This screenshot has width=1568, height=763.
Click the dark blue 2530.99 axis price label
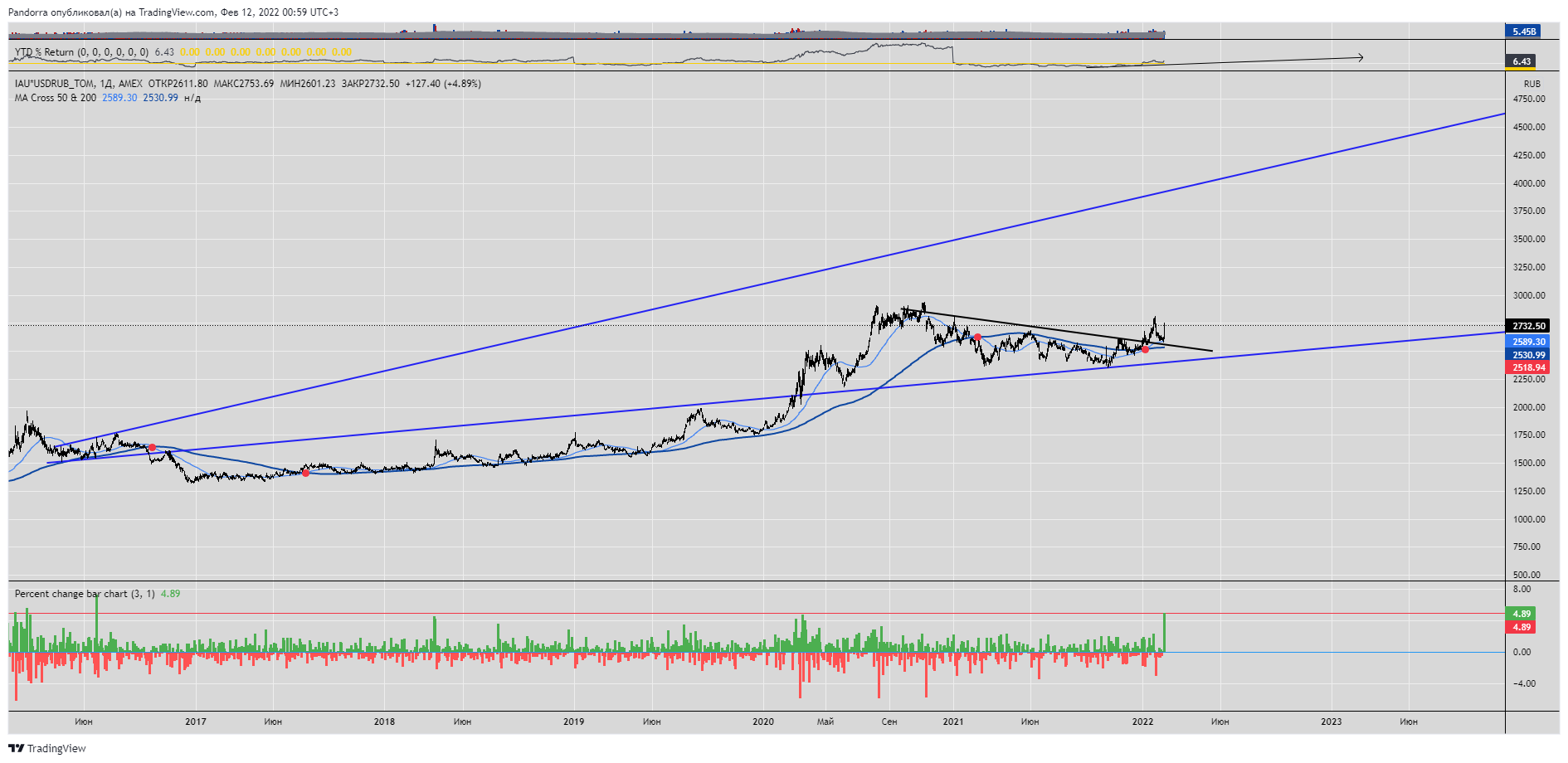coord(1528,355)
